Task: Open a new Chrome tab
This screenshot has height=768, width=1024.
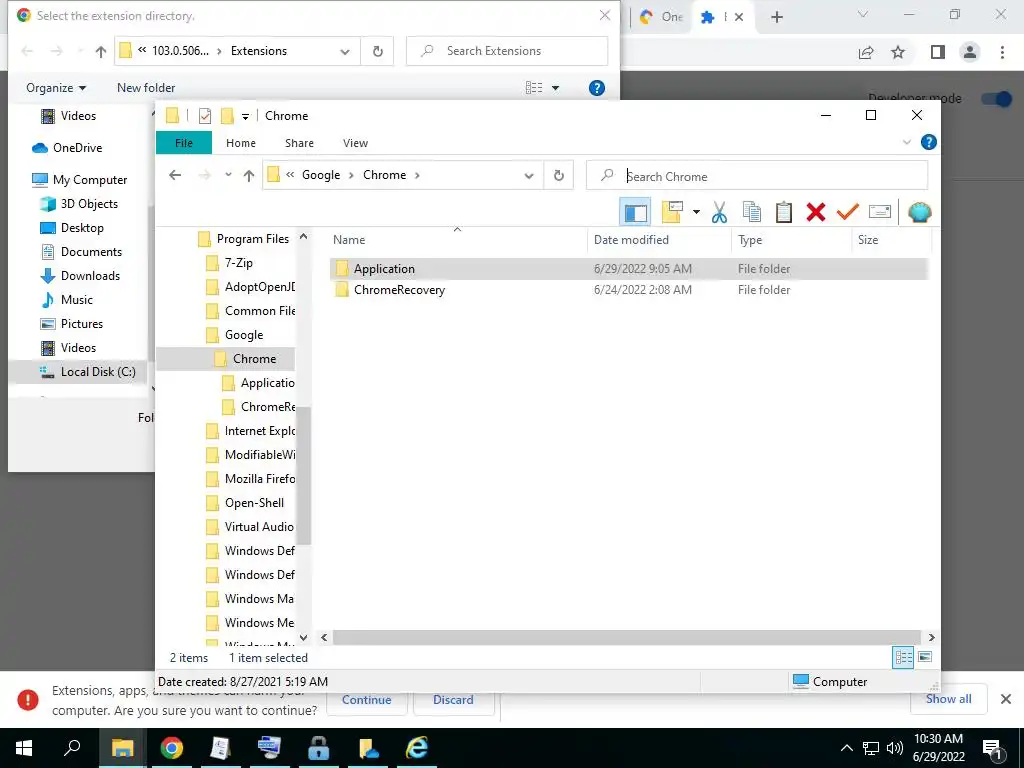Action: coord(776,17)
